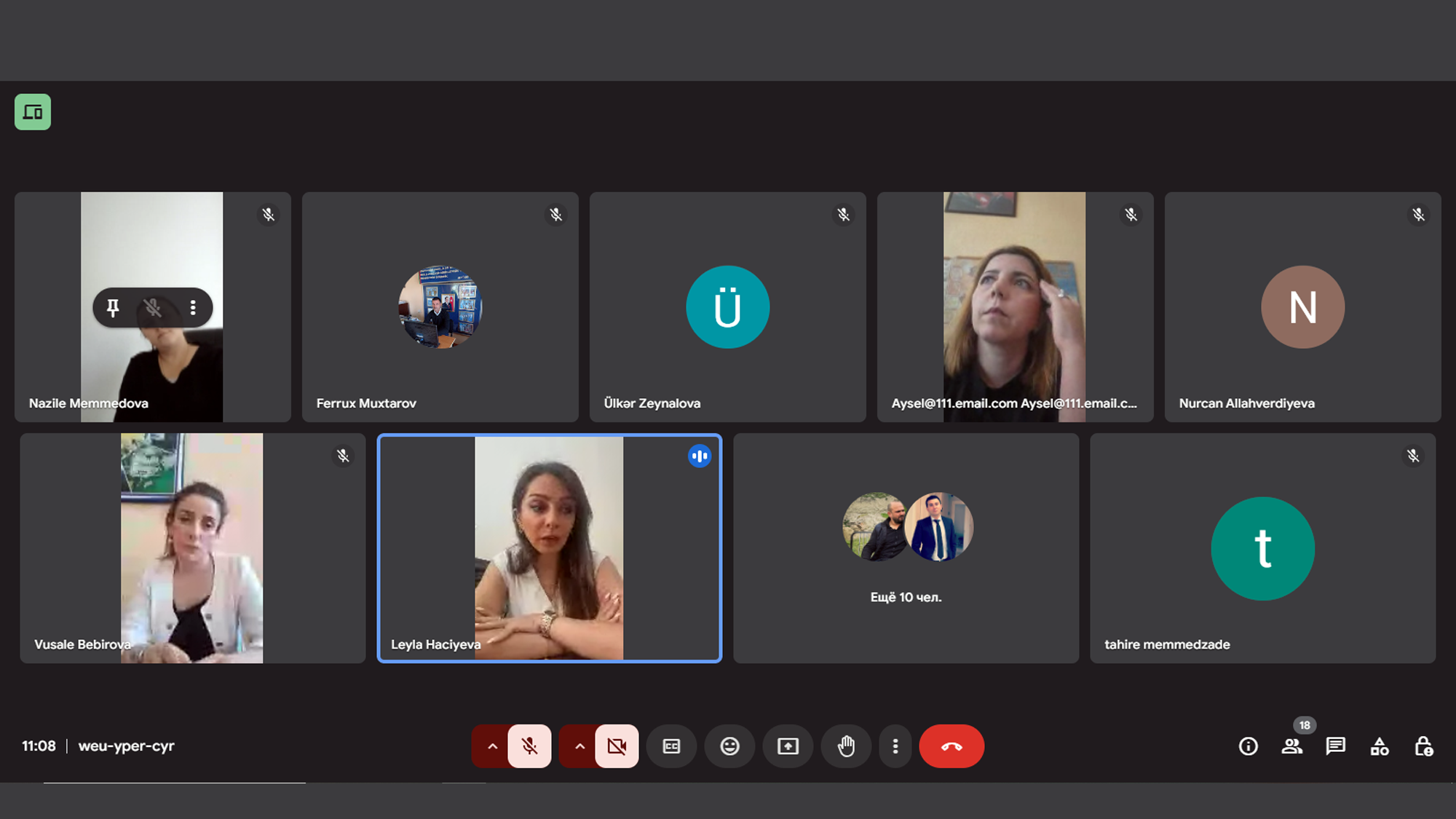Image resolution: width=1456 pixels, height=819 pixels.
Task: Show the participants list with 18 badge
Action: tap(1292, 746)
